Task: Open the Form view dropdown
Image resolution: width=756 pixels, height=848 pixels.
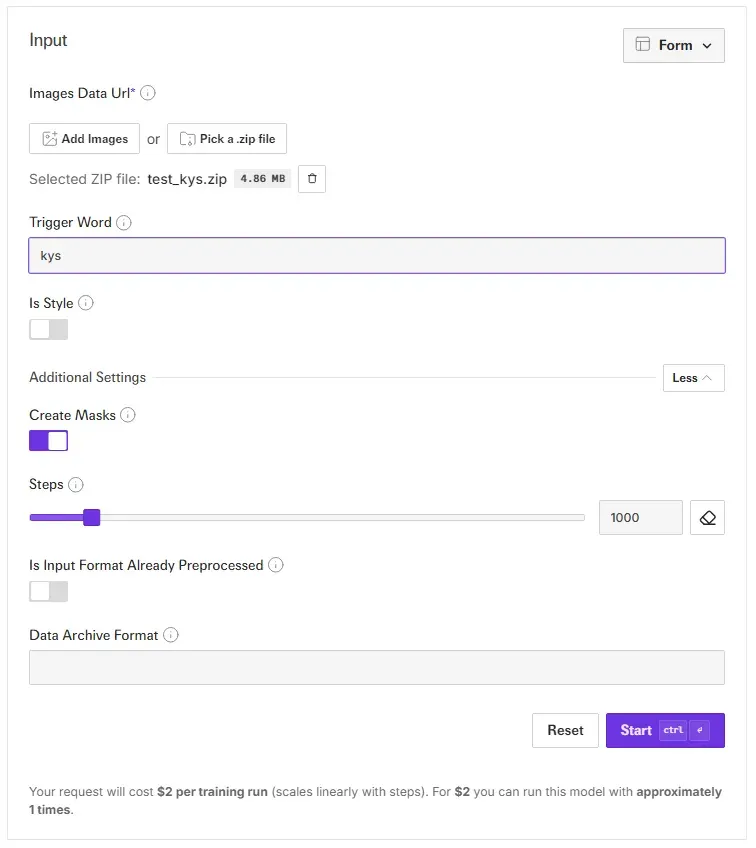Action: click(673, 45)
